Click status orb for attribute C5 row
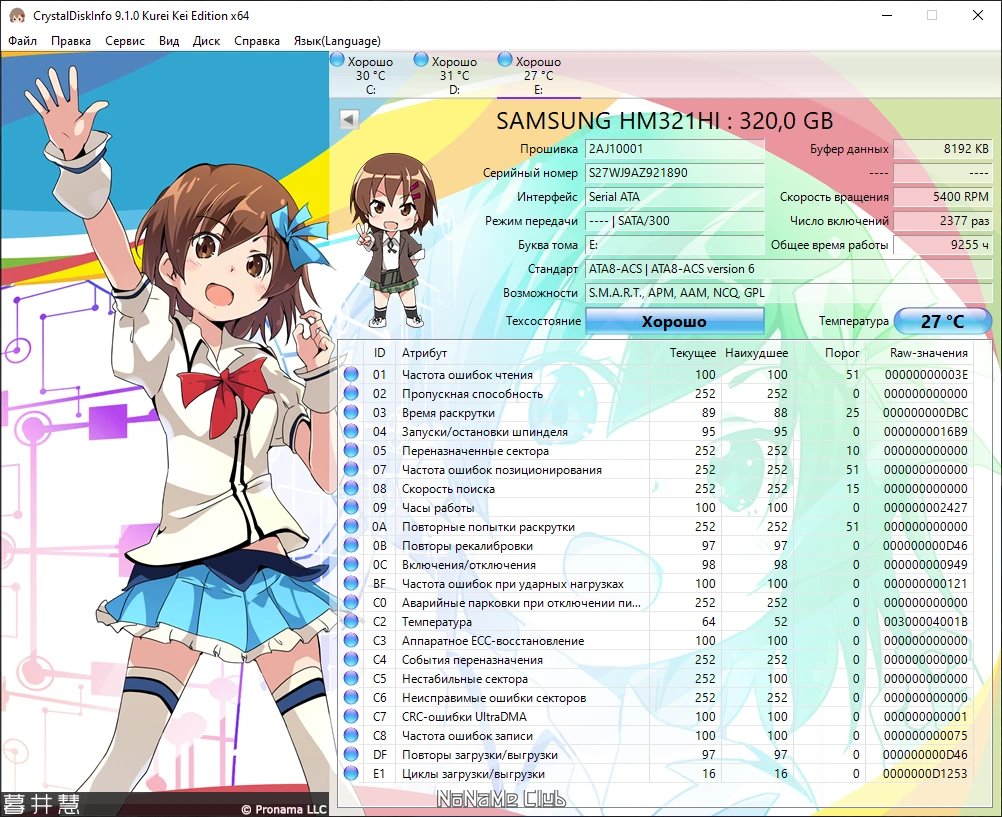Image resolution: width=1002 pixels, height=817 pixels. point(351,678)
